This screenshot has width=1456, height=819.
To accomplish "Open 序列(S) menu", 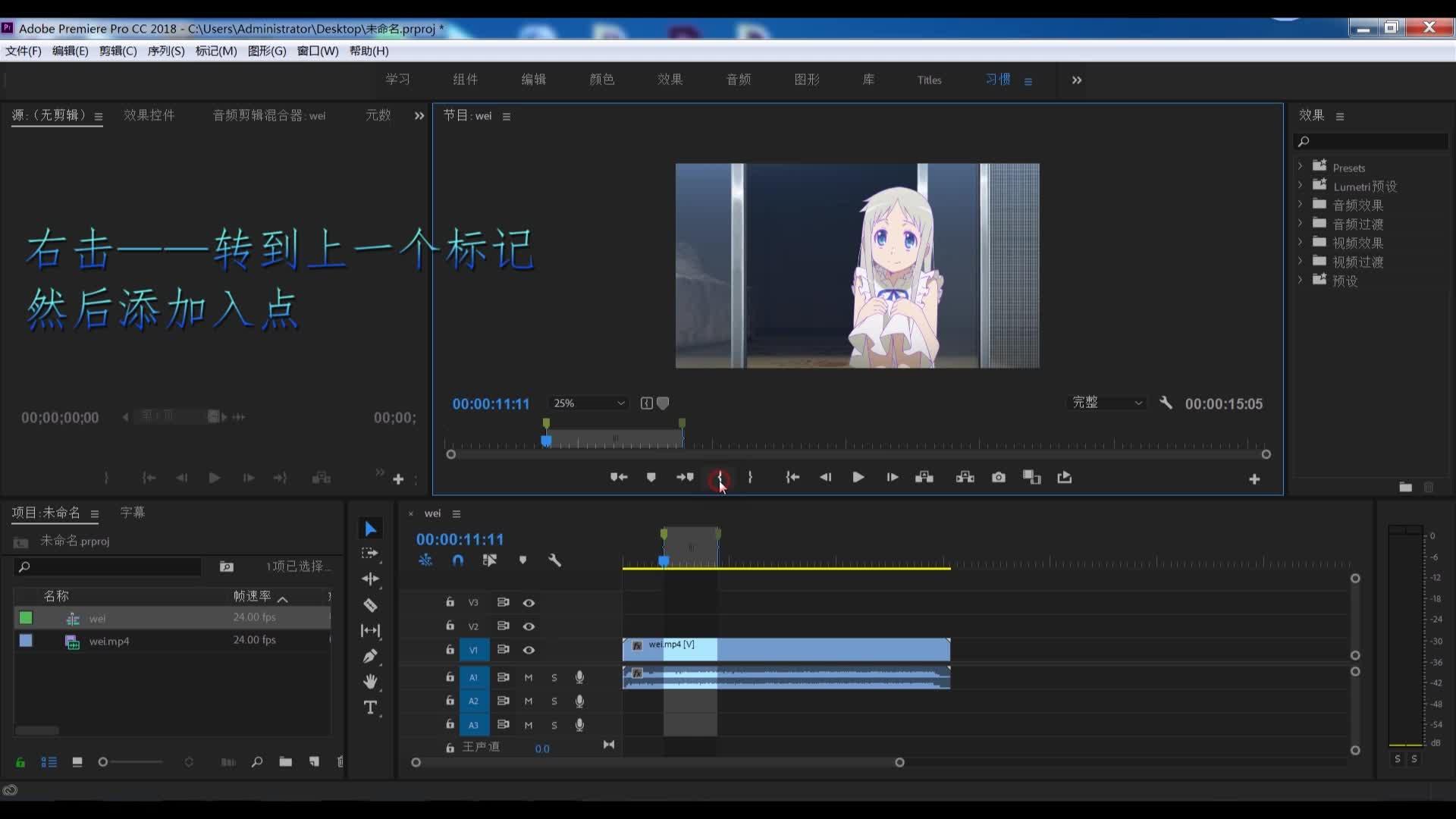I will pyautogui.click(x=166, y=51).
